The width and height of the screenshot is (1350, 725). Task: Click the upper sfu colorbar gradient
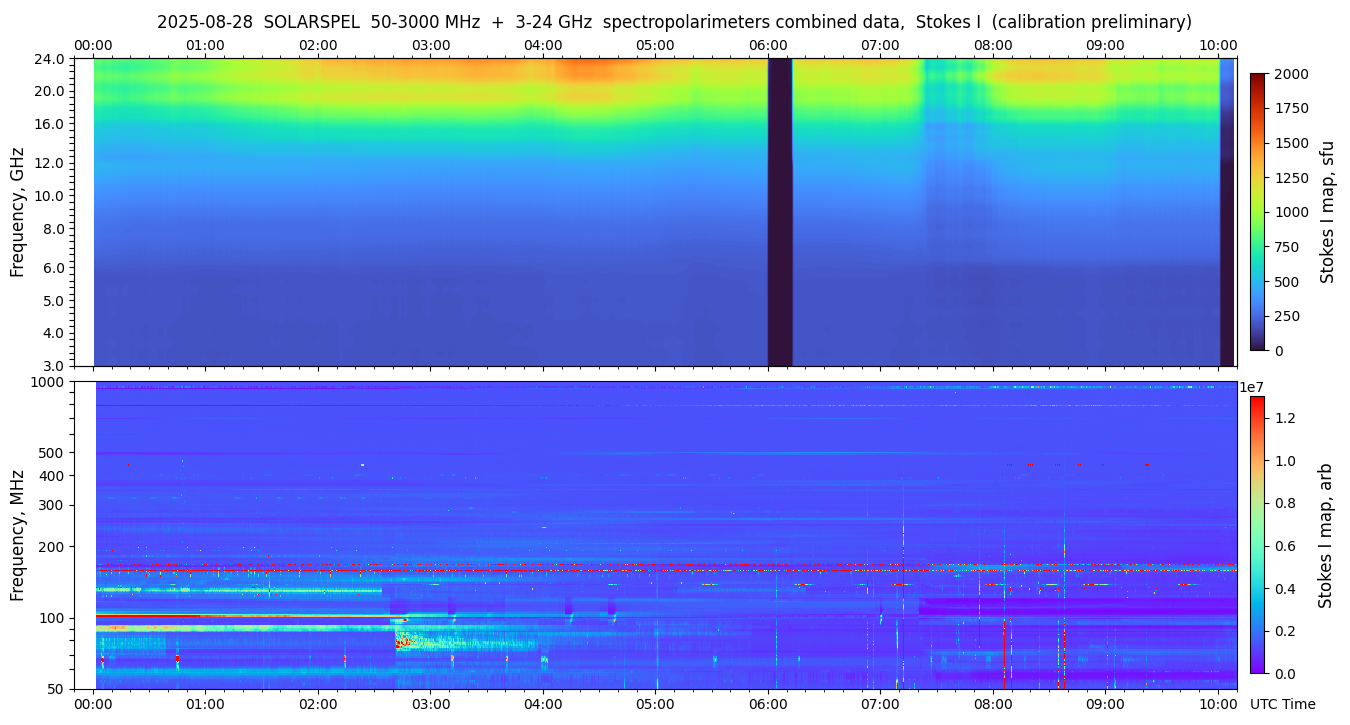tap(1258, 211)
